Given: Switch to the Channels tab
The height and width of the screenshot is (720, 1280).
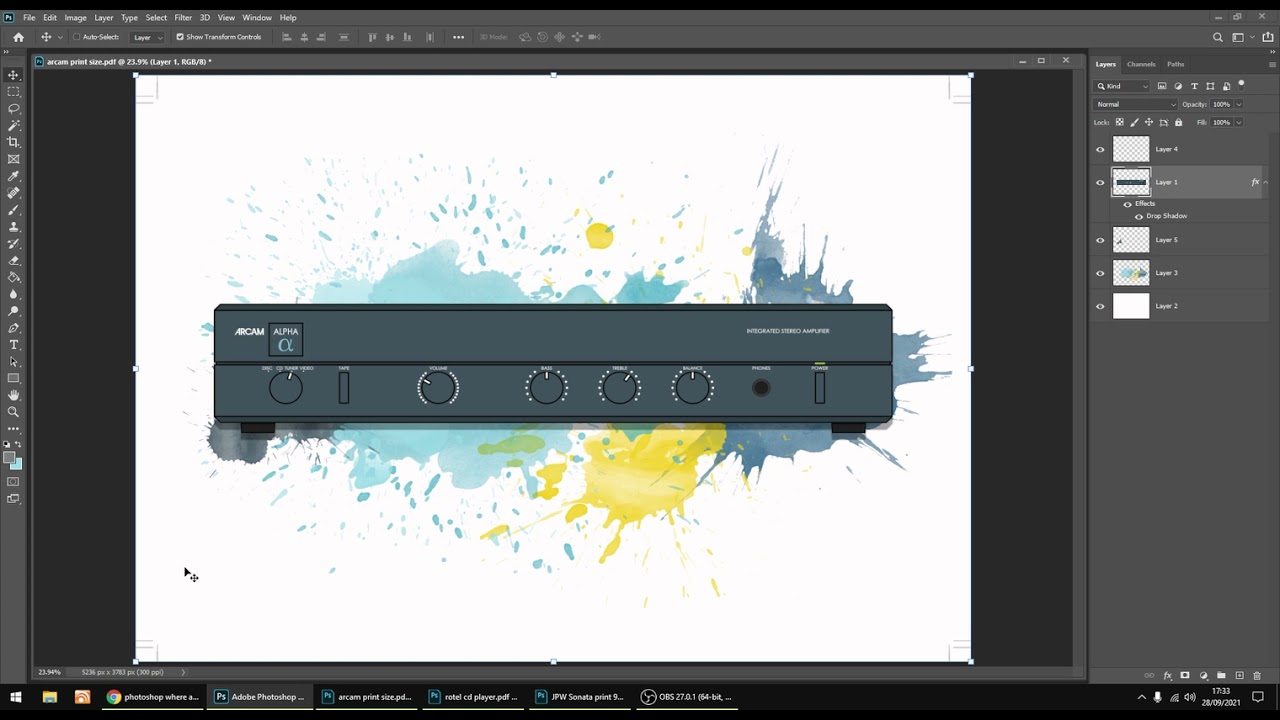Looking at the screenshot, I should pos(1141,64).
